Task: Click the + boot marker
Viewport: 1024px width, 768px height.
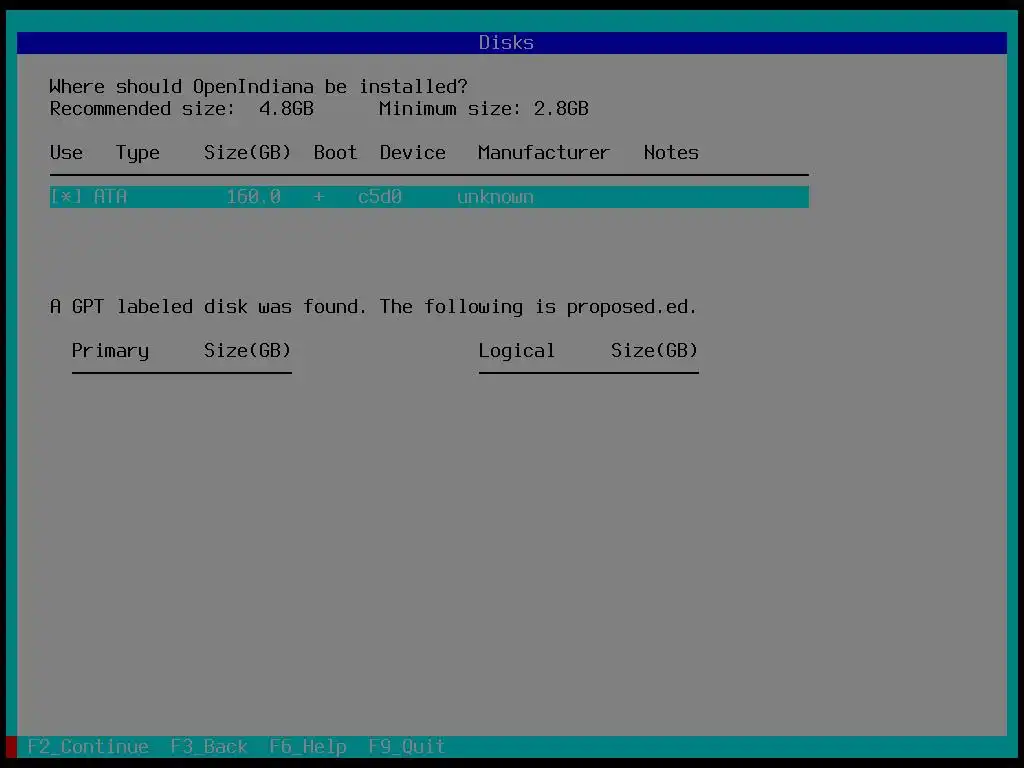Action: [x=319, y=197]
